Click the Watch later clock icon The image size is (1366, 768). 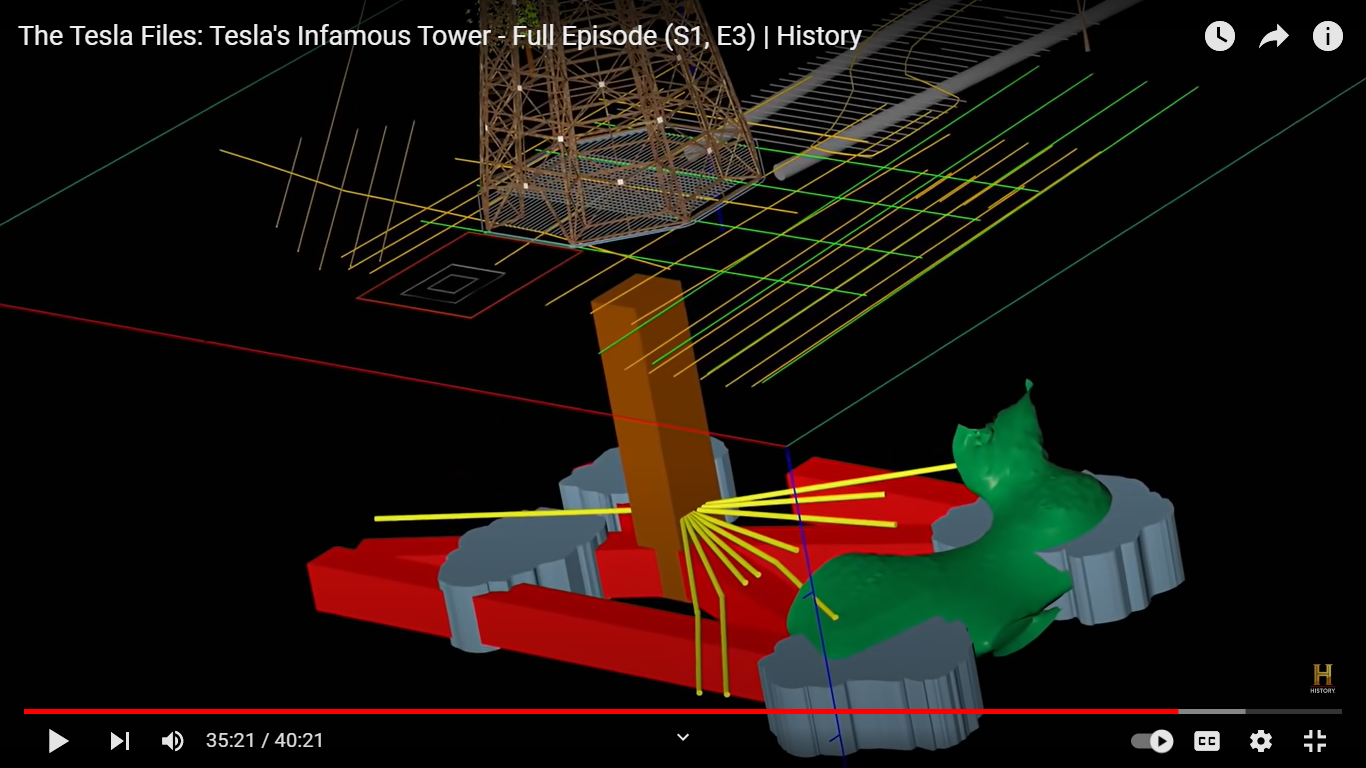1219,37
